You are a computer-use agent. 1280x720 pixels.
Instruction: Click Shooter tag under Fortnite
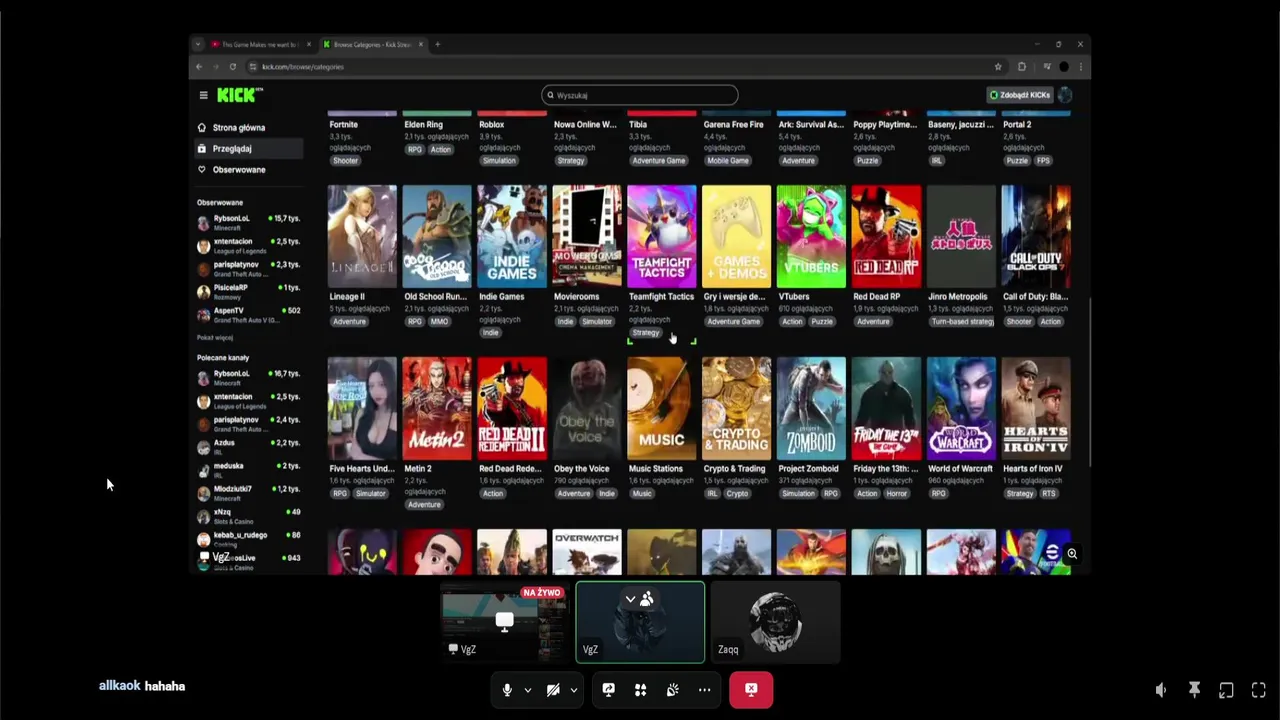(345, 161)
